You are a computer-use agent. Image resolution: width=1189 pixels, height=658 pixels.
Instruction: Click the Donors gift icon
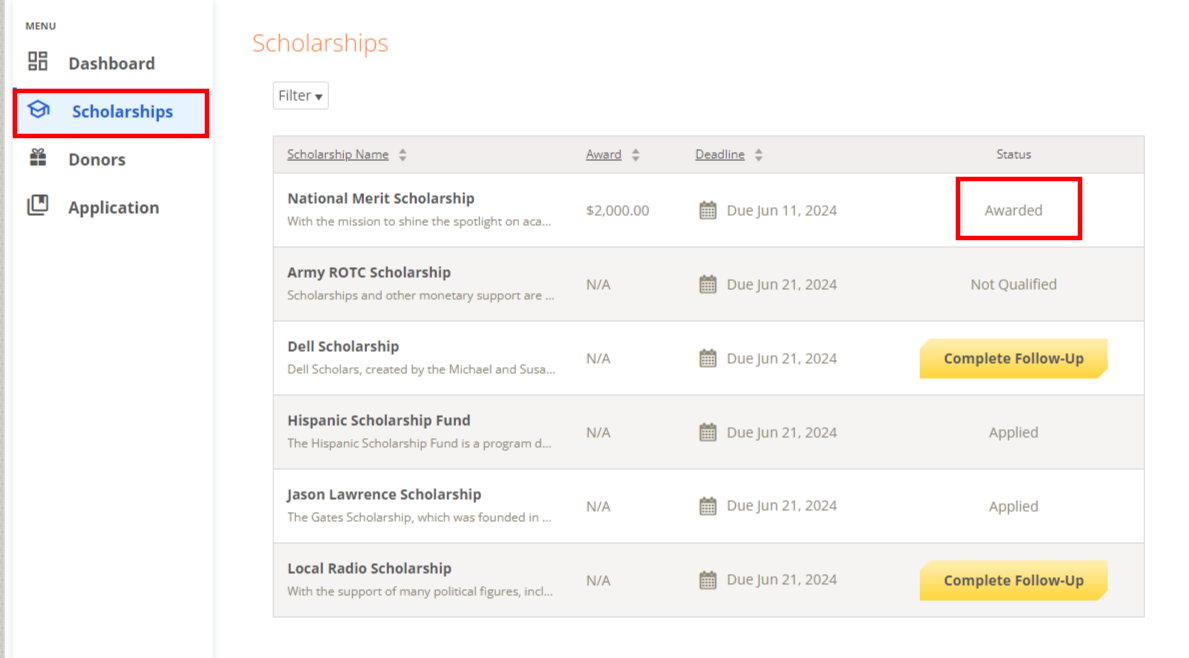[x=38, y=158]
